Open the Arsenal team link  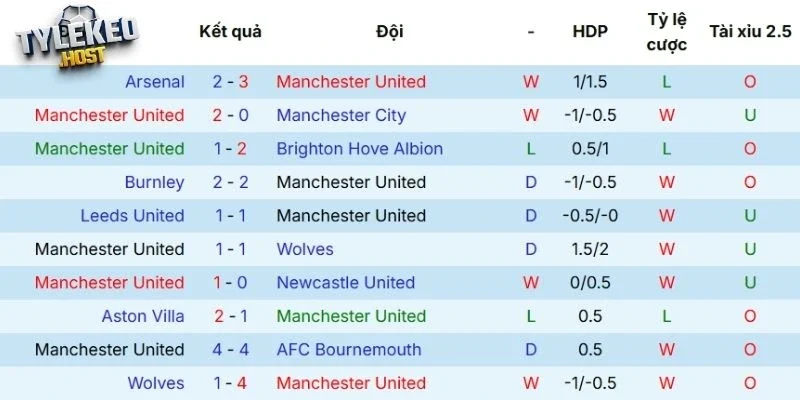pyautogui.click(x=155, y=82)
